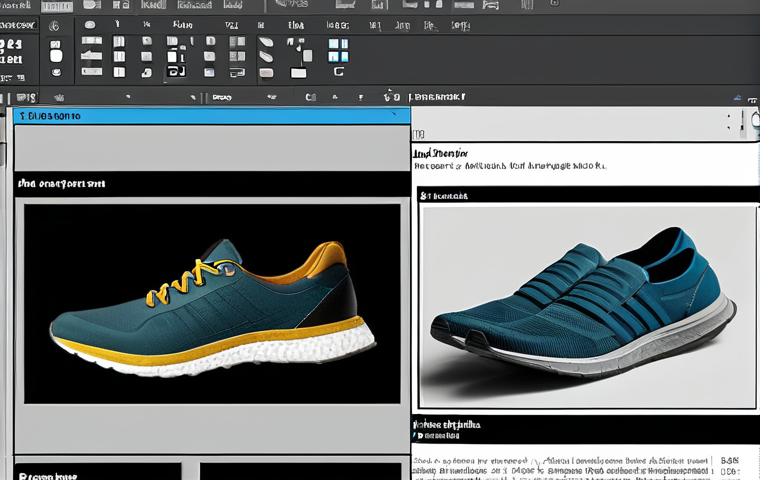Viewport: 760px width, 480px height.
Task: Click the C-shaped bracket icon below the blue grid
Action: click(339, 72)
